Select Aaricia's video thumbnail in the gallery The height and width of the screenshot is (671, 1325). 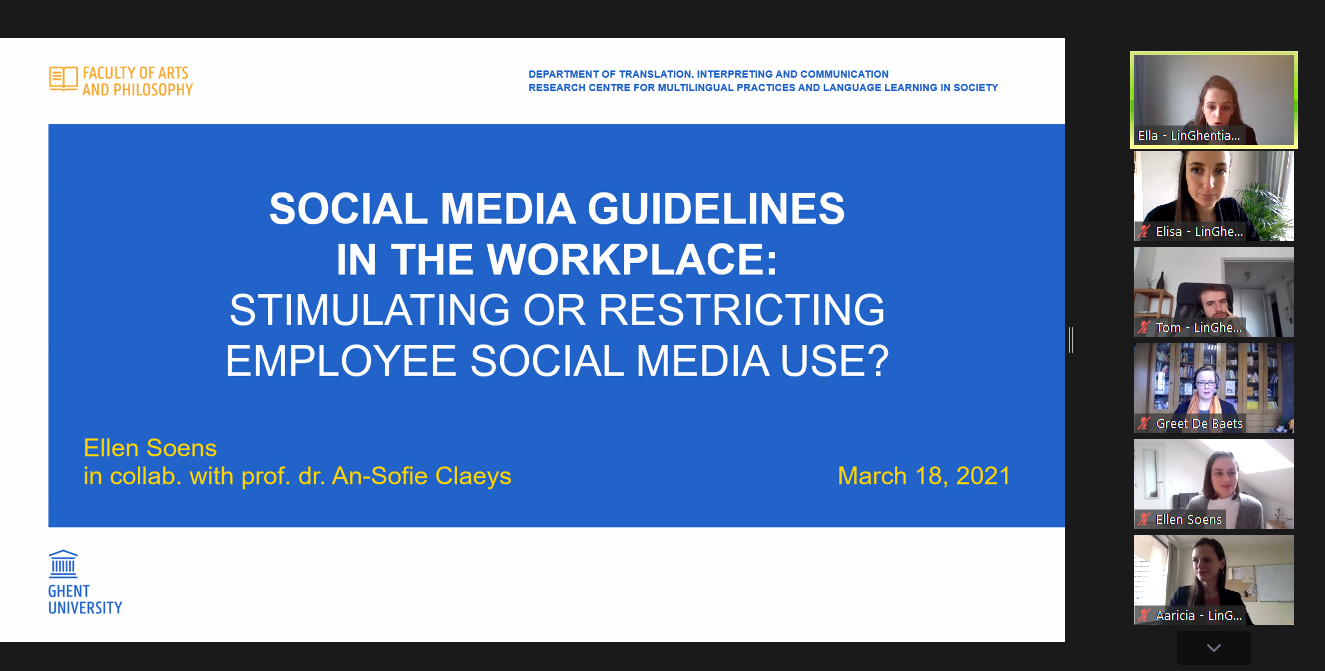[x=1213, y=580]
